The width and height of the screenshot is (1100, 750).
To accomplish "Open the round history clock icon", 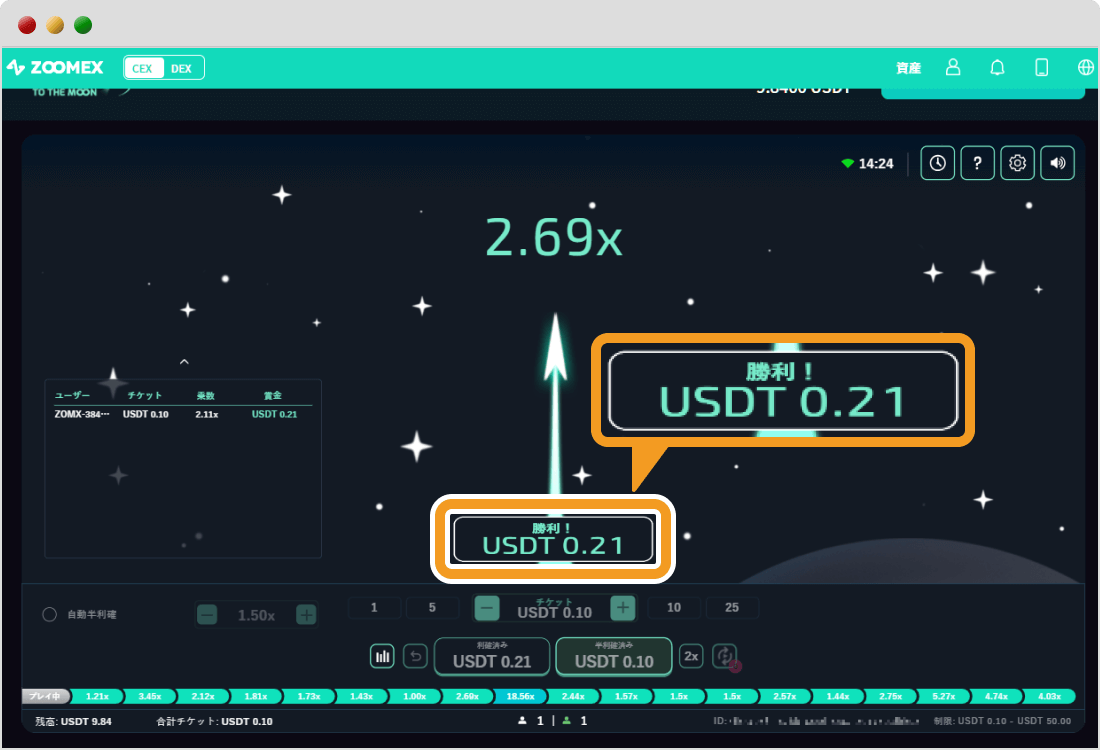I will [937, 163].
